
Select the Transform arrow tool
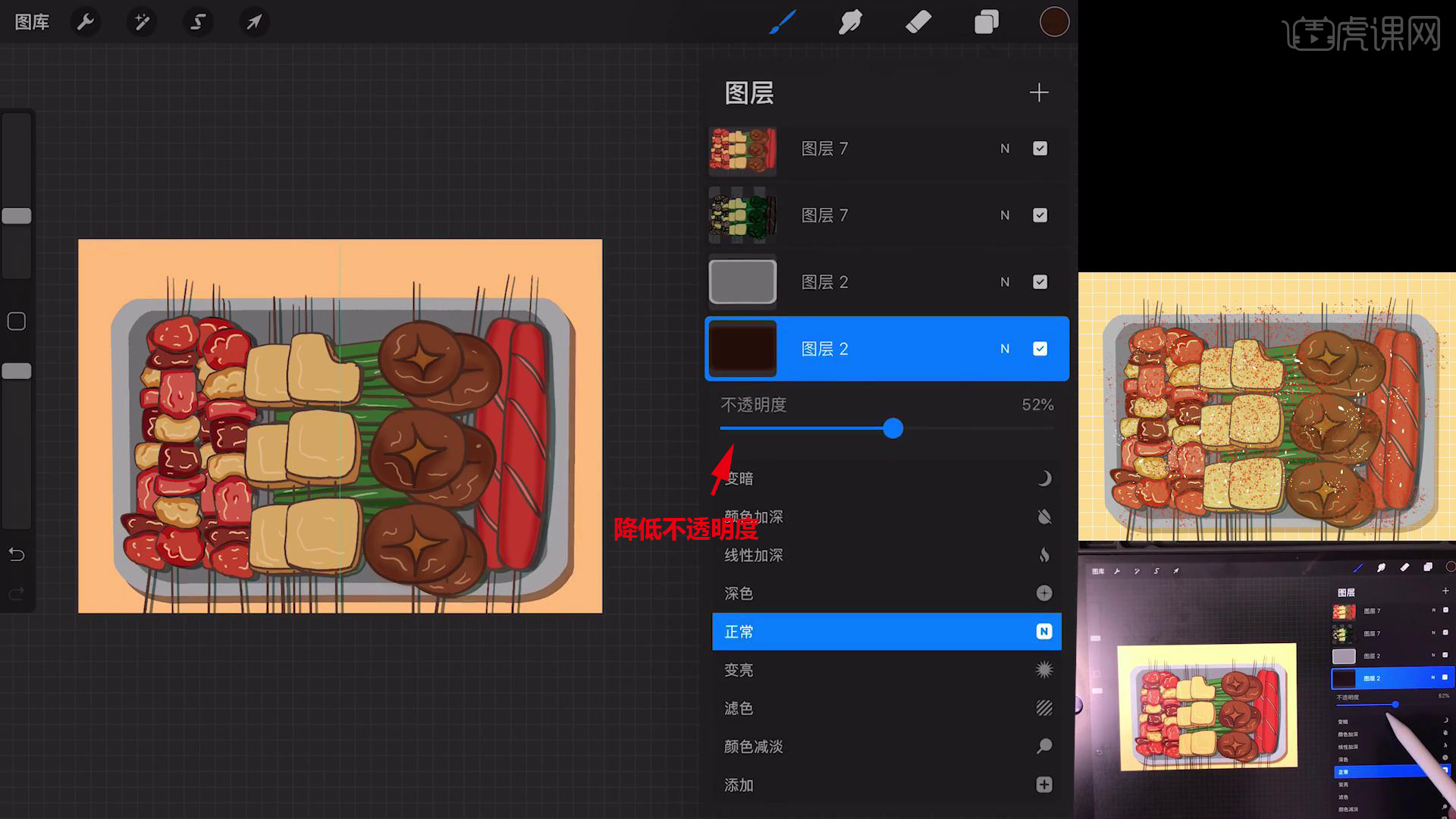click(x=254, y=22)
